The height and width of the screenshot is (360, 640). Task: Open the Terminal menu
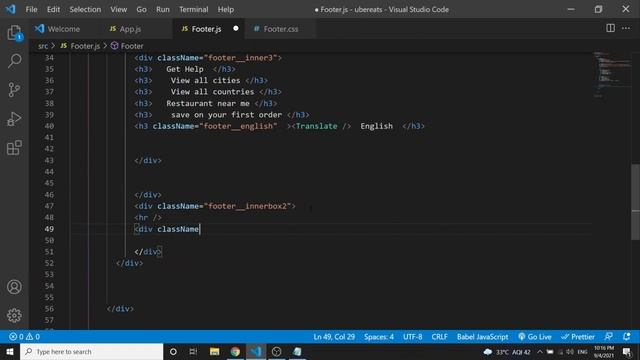pos(193,9)
